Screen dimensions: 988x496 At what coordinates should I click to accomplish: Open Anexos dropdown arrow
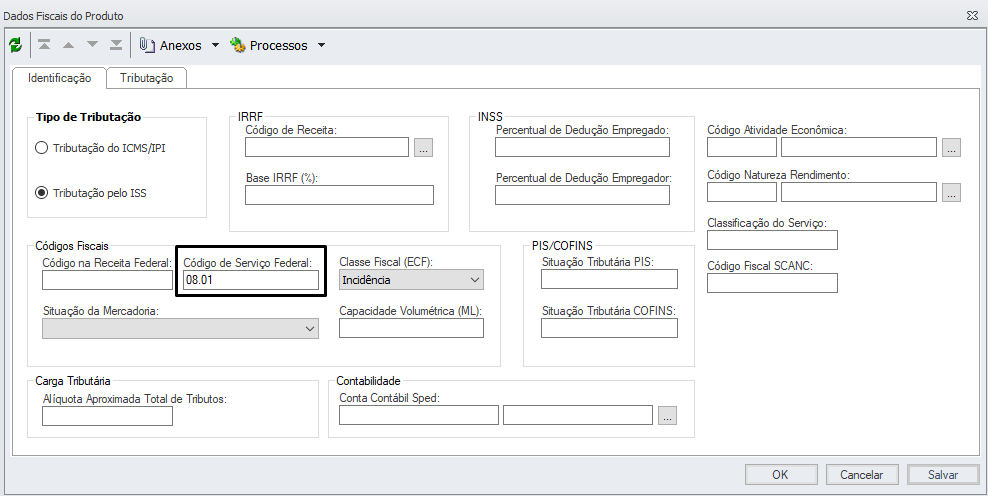click(x=215, y=45)
